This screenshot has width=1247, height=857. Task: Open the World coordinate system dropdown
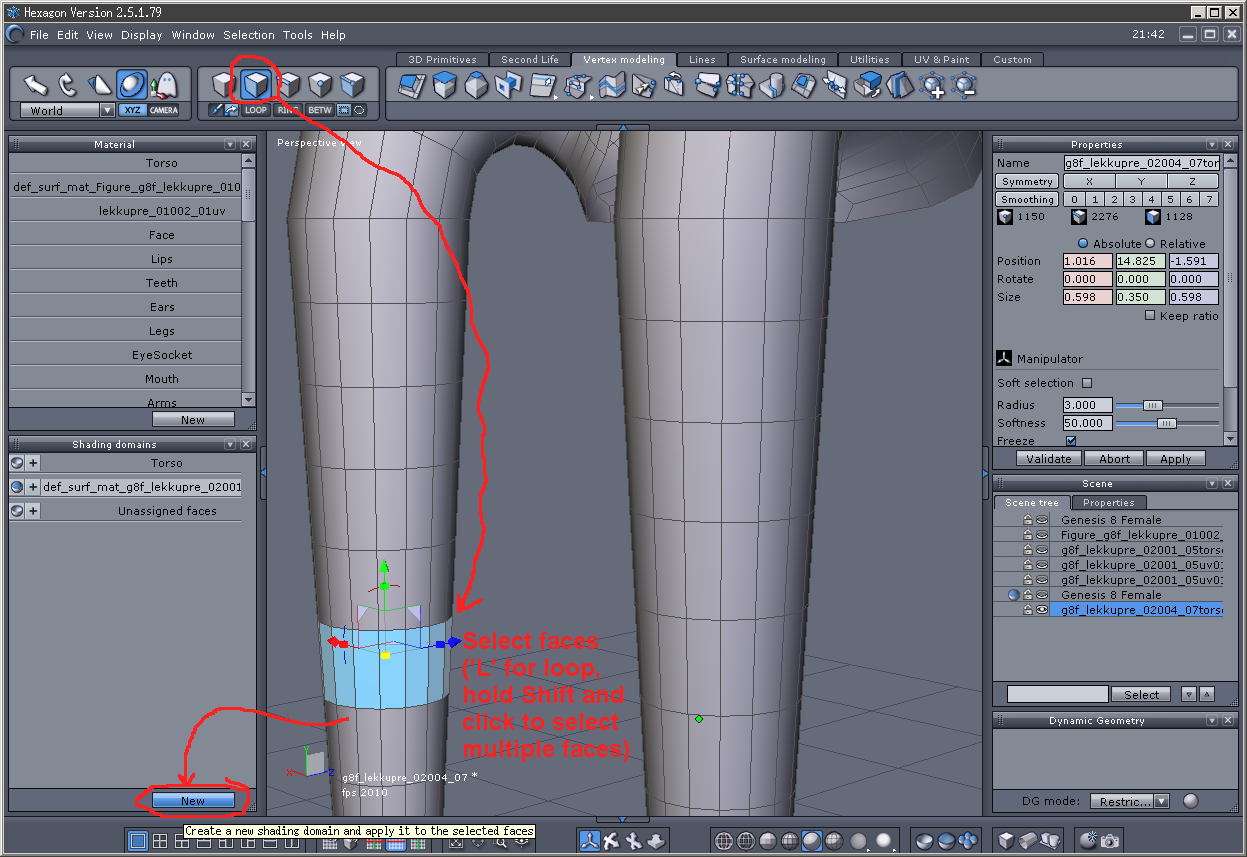point(107,111)
